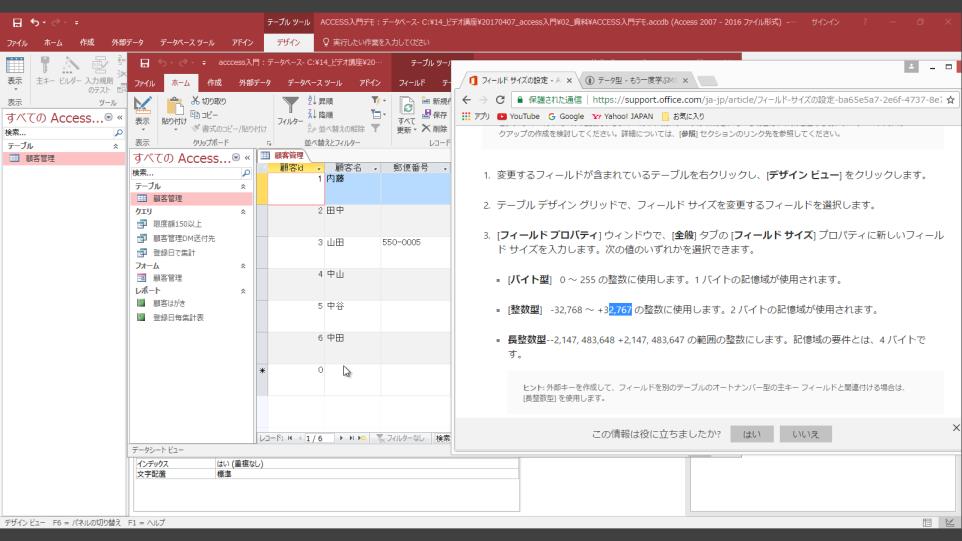
Task: Open navigation pane dropdown in front Access window
Action: (236, 158)
